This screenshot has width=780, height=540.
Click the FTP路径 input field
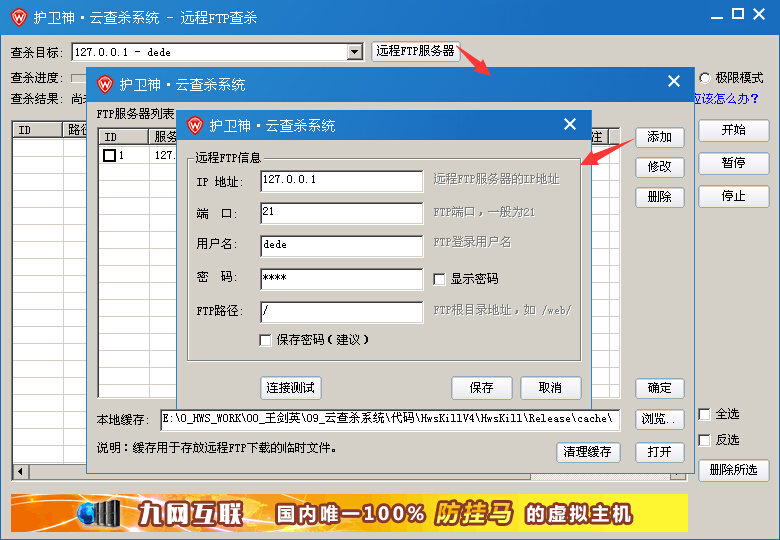pyautogui.click(x=342, y=312)
